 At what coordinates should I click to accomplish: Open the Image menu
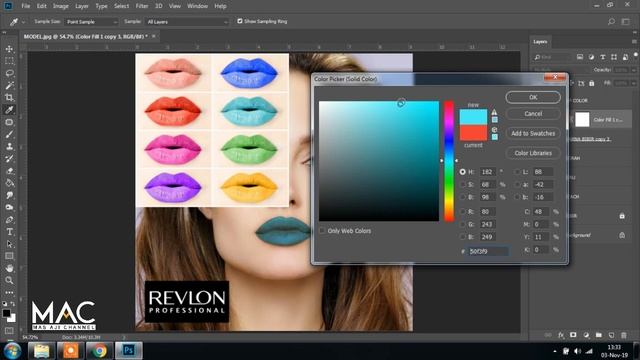pos(60,6)
